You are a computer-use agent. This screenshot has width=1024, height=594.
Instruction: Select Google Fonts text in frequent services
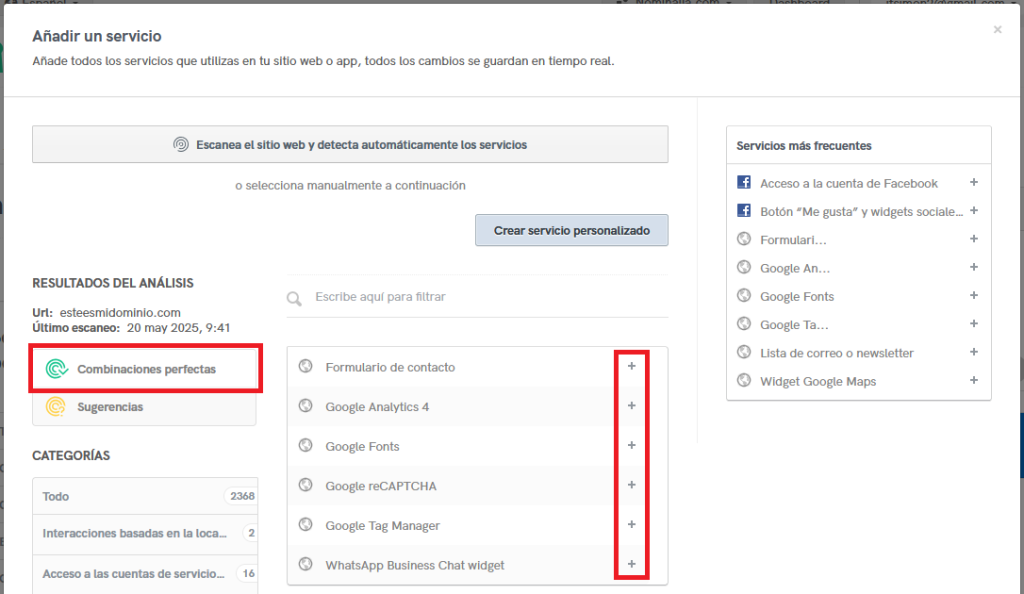coord(797,296)
